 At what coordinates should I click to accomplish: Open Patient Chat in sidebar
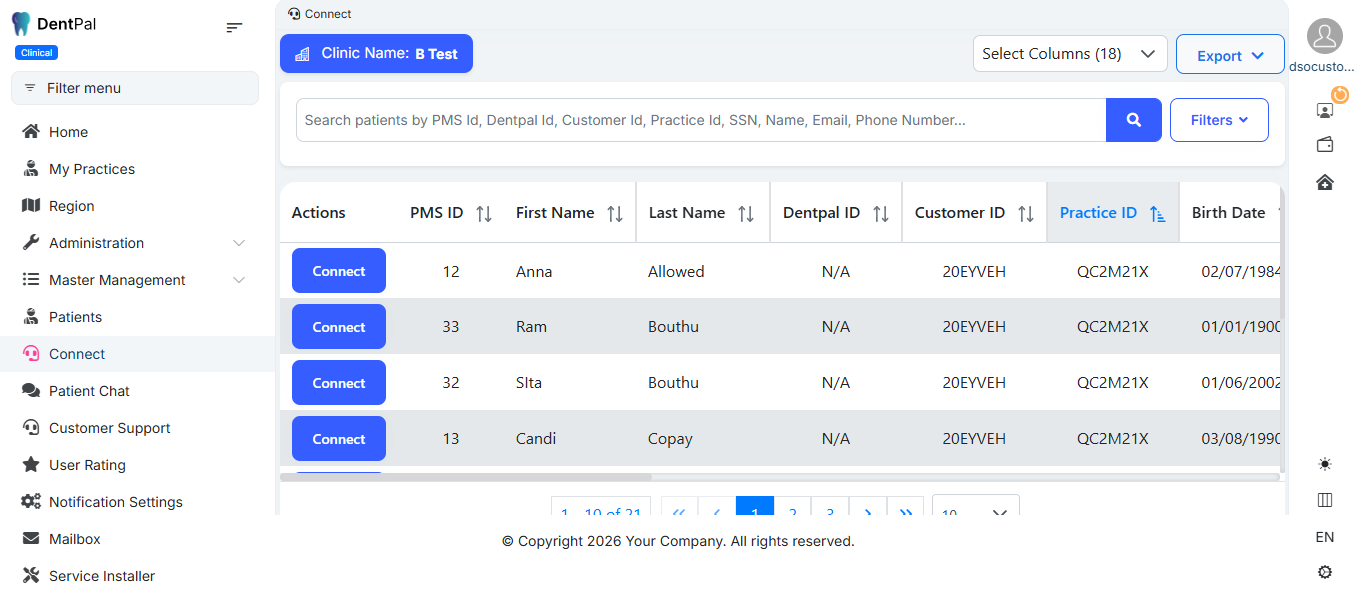[x=89, y=391]
